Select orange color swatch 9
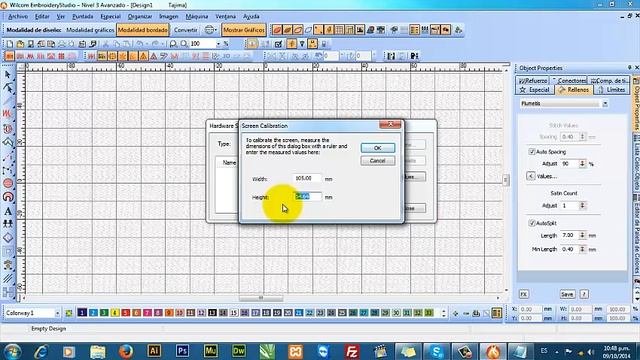 [169, 313]
